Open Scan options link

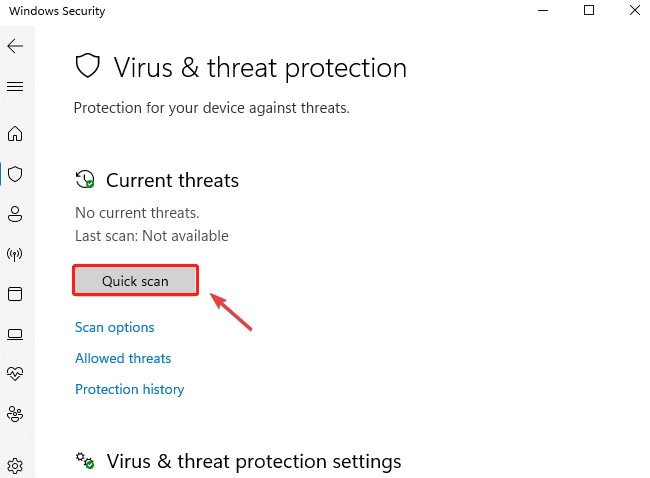pyautogui.click(x=114, y=328)
